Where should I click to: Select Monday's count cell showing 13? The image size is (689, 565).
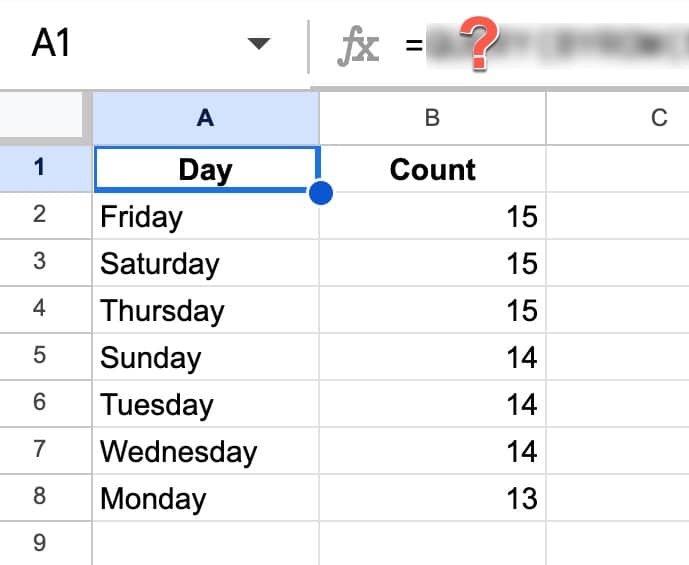point(432,498)
